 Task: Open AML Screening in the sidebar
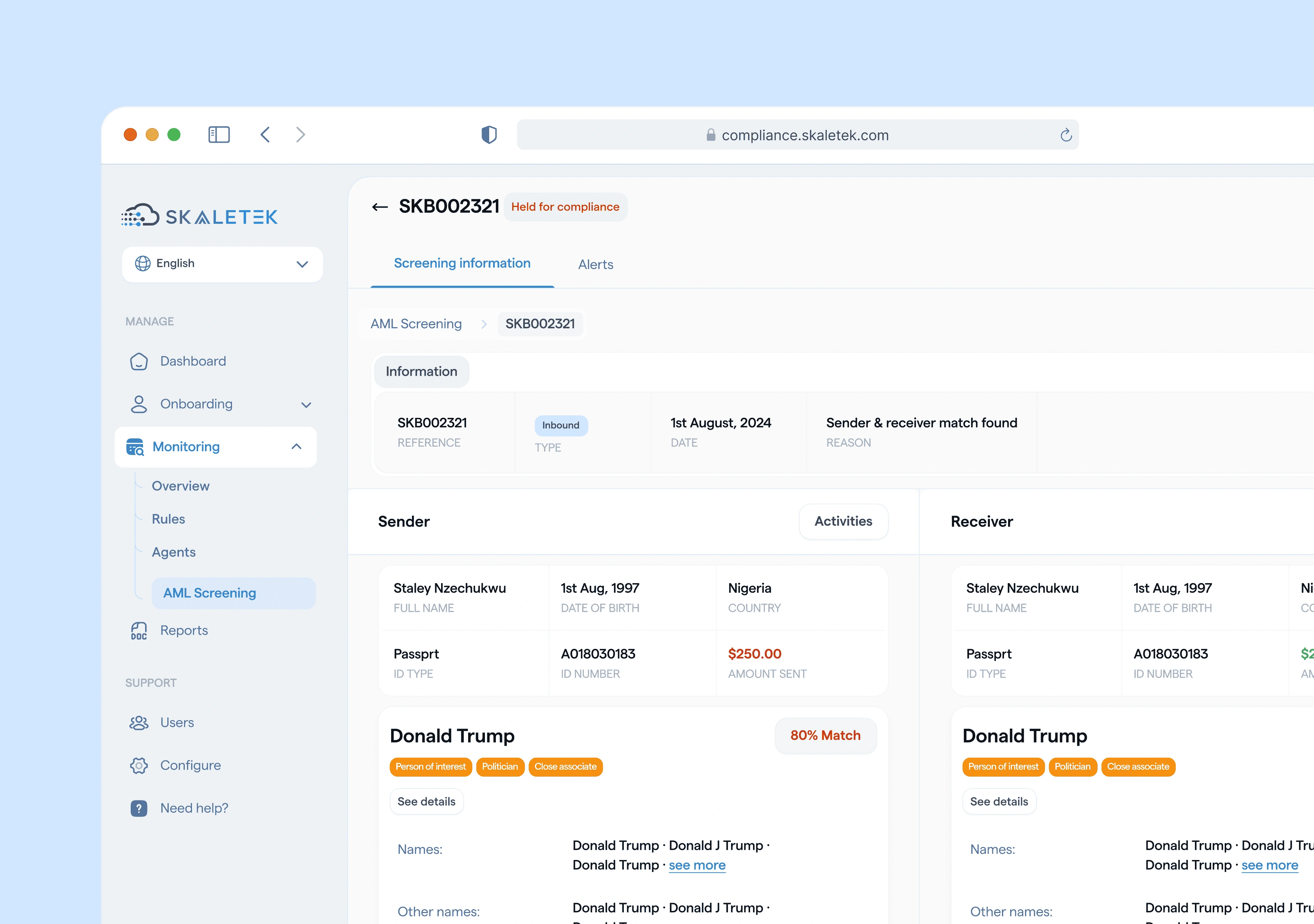pos(209,593)
